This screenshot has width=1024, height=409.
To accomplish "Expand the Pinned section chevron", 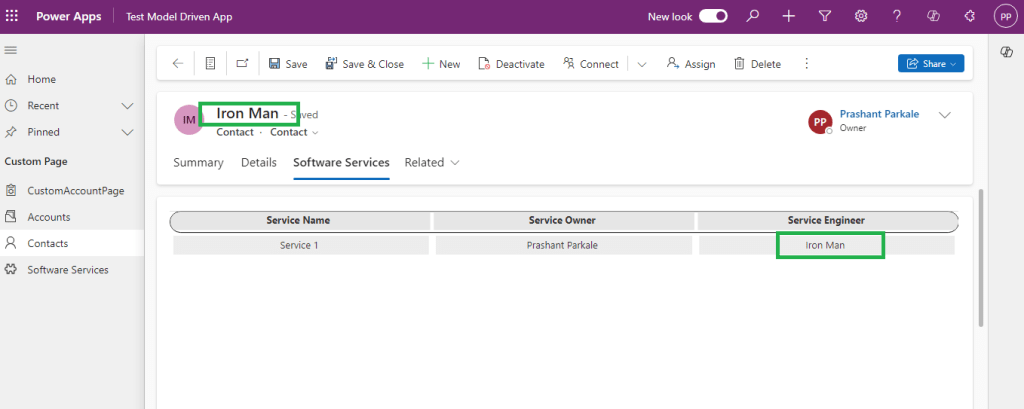I will (x=127, y=132).
